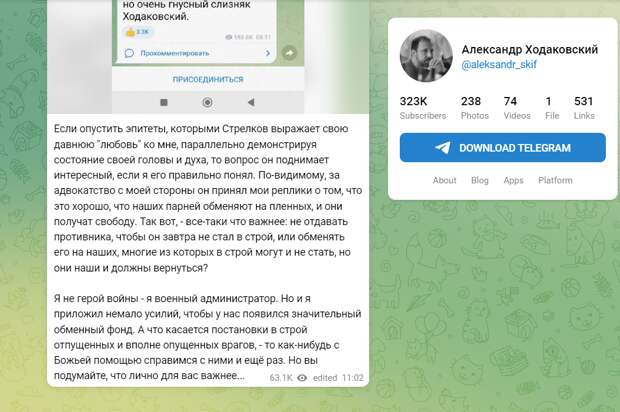The width and height of the screenshot is (620, 412).
Task: Click ПРИСОЕДИНИТЬСЯ join button
Action: (208, 79)
